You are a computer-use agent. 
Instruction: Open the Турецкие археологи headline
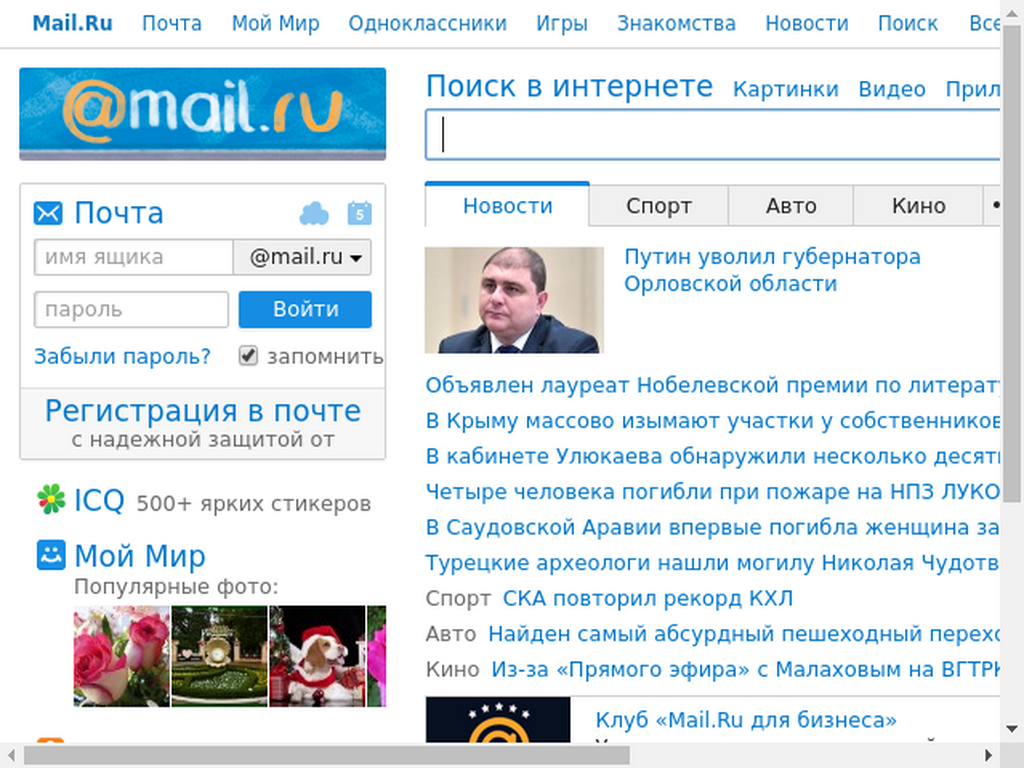(x=712, y=562)
